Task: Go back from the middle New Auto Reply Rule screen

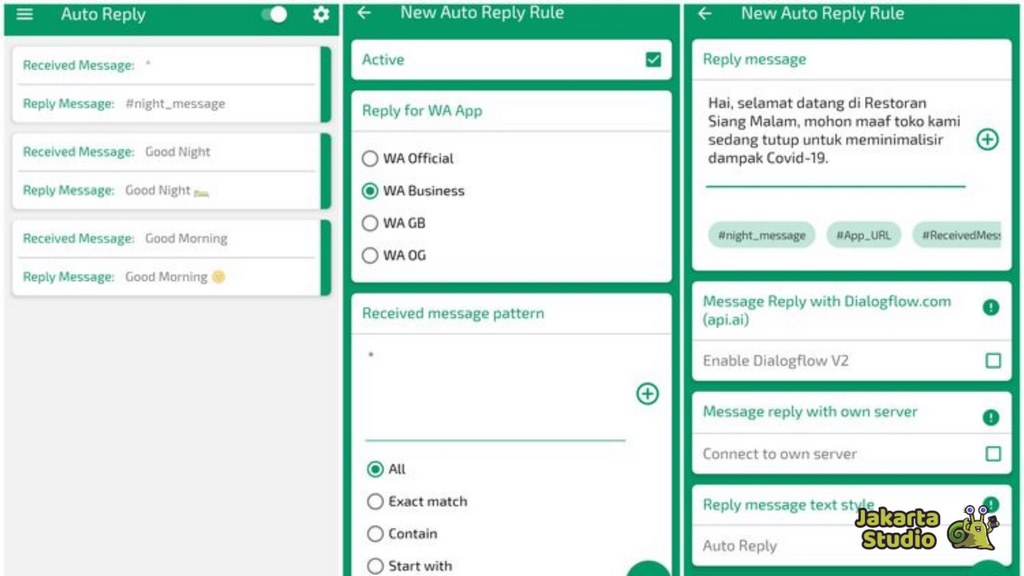Action: (x=364, y=13)
